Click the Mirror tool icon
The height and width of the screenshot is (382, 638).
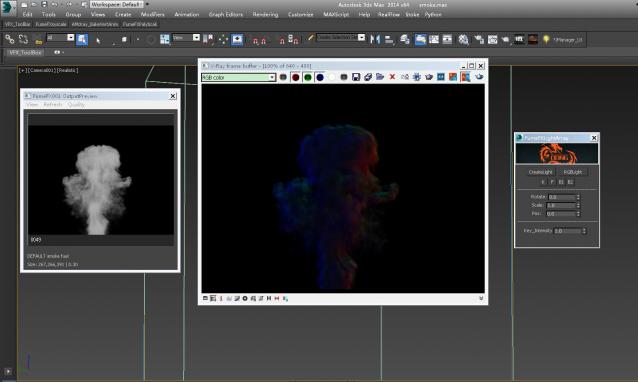[x=375, y=39]
